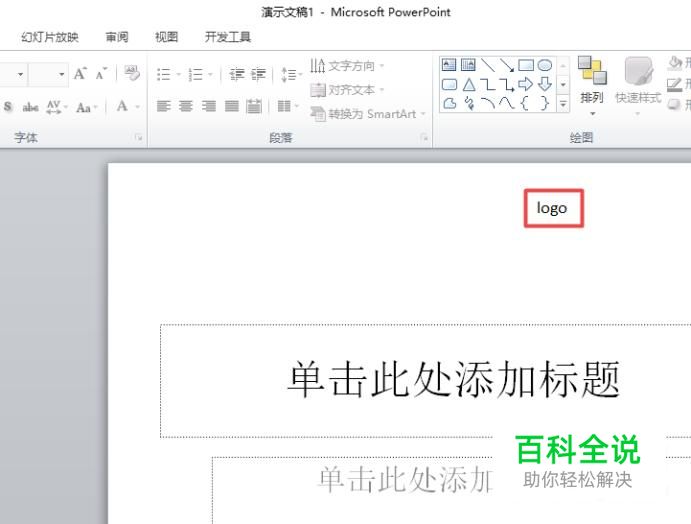This screenshot has height=524, width=691.
Task: Select the curve shape
Action: [507, 104]
